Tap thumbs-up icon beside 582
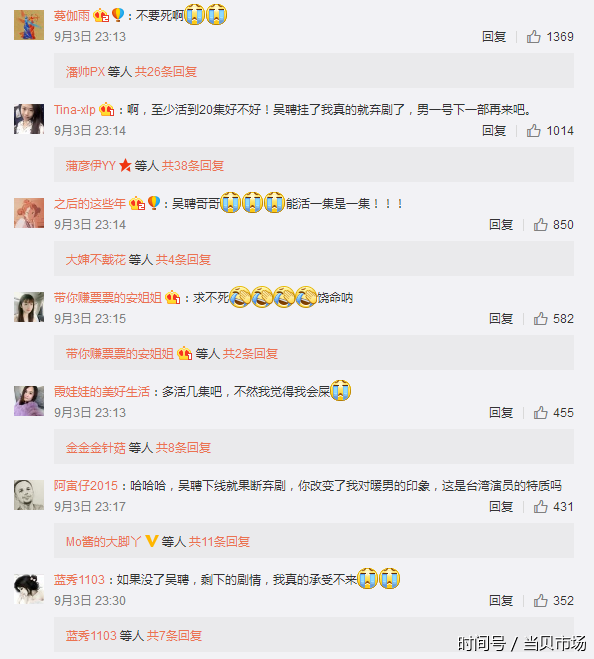This screenshot has height=659, width=594. click(x=541, y=319)
